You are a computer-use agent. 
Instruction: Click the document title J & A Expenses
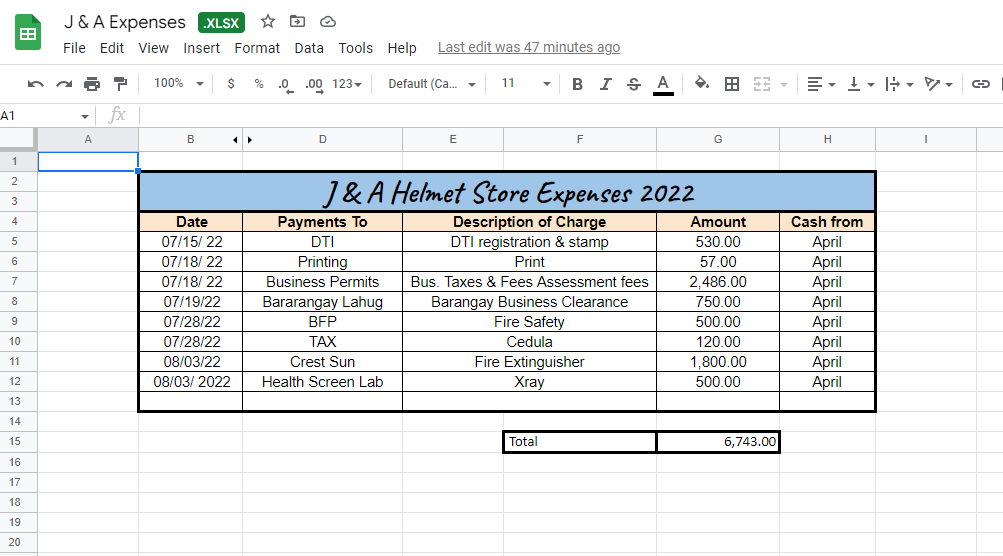click(125, 22)
